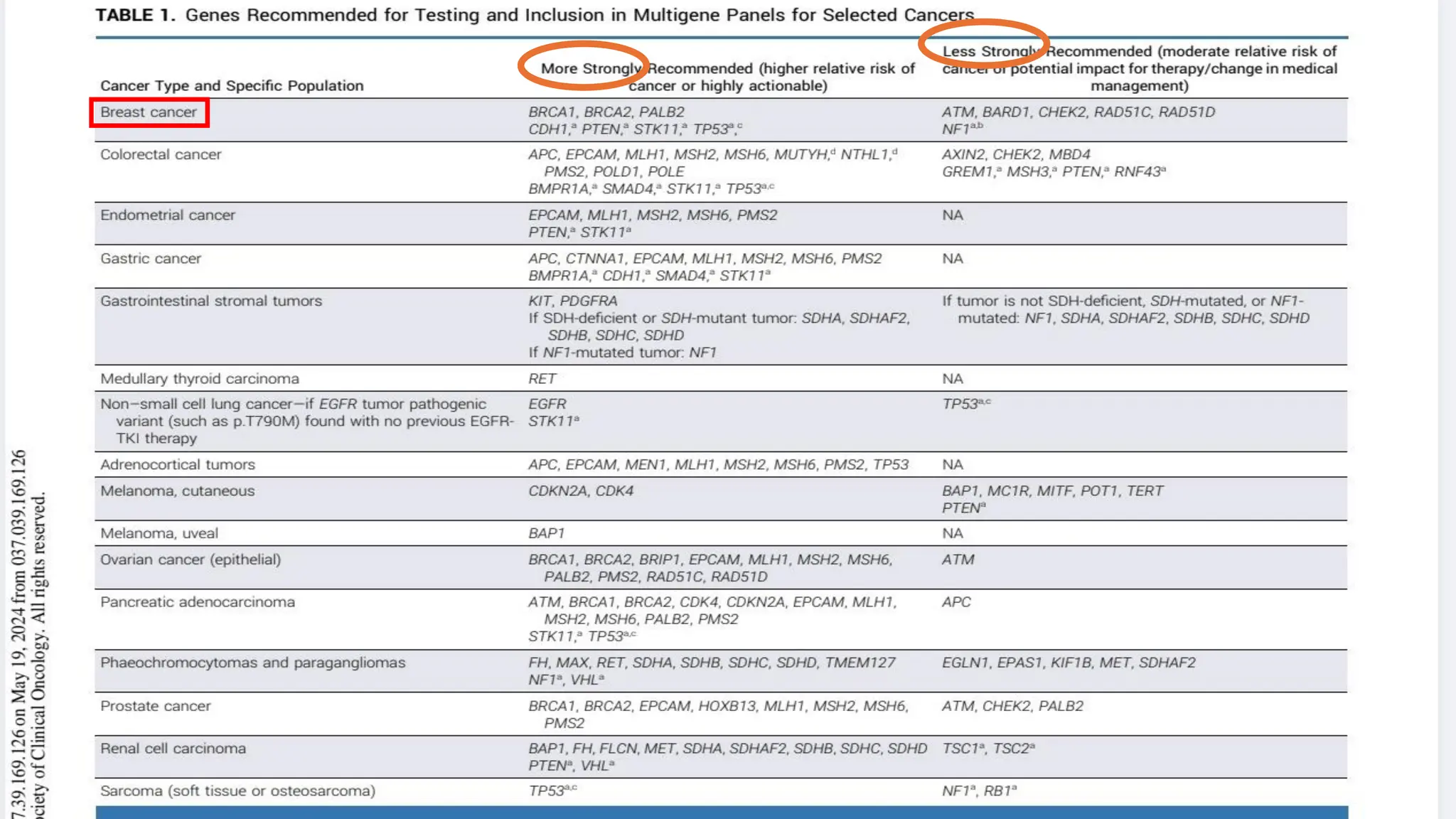Click BRCA1, BRCA2, PALB2 breast cancer genes
Screen dimensions: 1456x819
606,112
